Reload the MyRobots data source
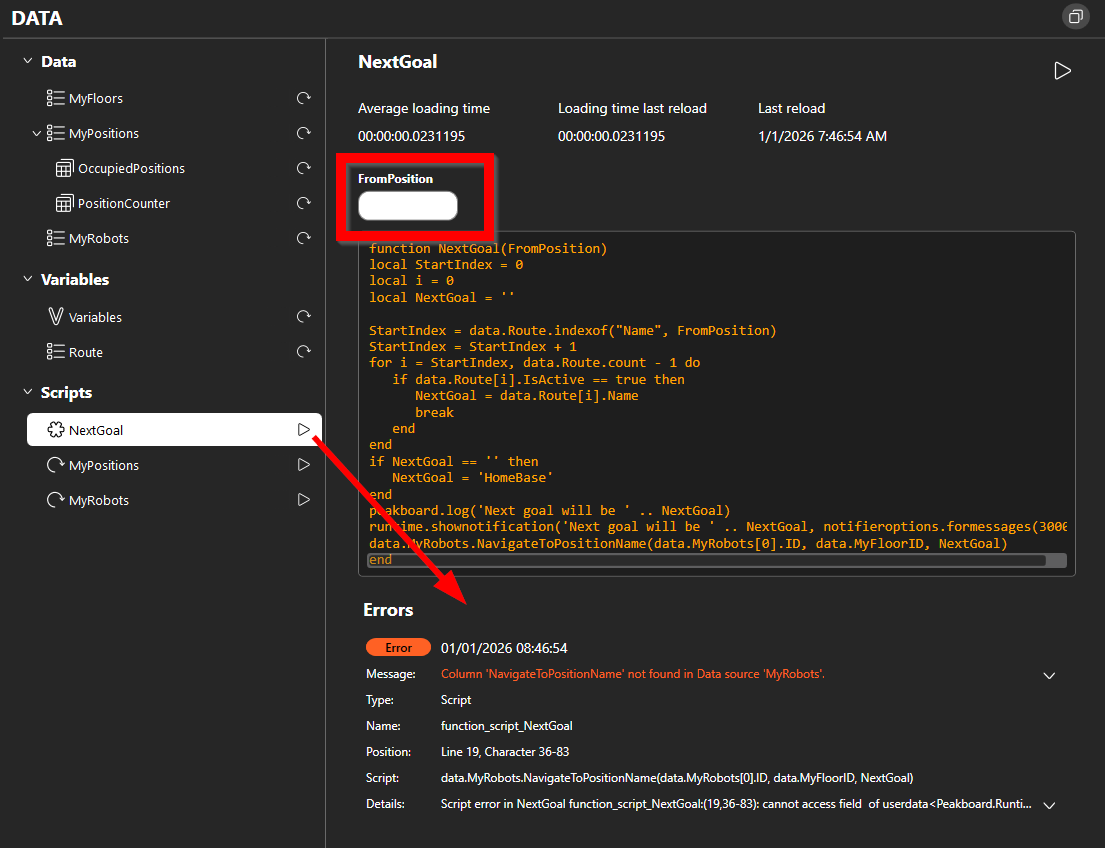This screenshot has width=1105, height=848. [x=303, y=238]
